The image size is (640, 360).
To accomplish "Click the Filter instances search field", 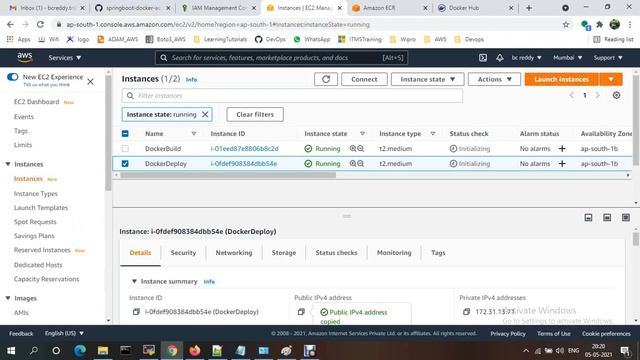I will pyautogui.click(x=292, y=96).
